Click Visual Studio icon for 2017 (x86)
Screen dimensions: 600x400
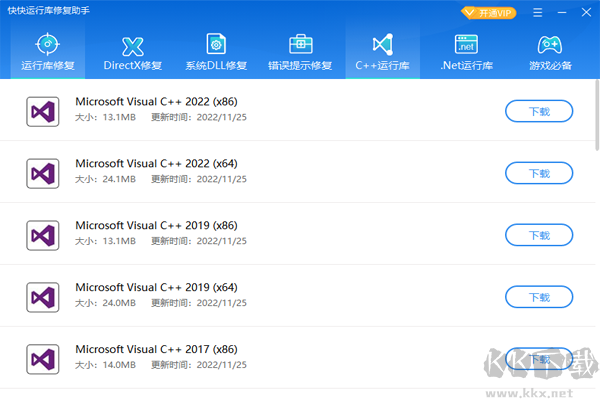click(x=42, y=359)
